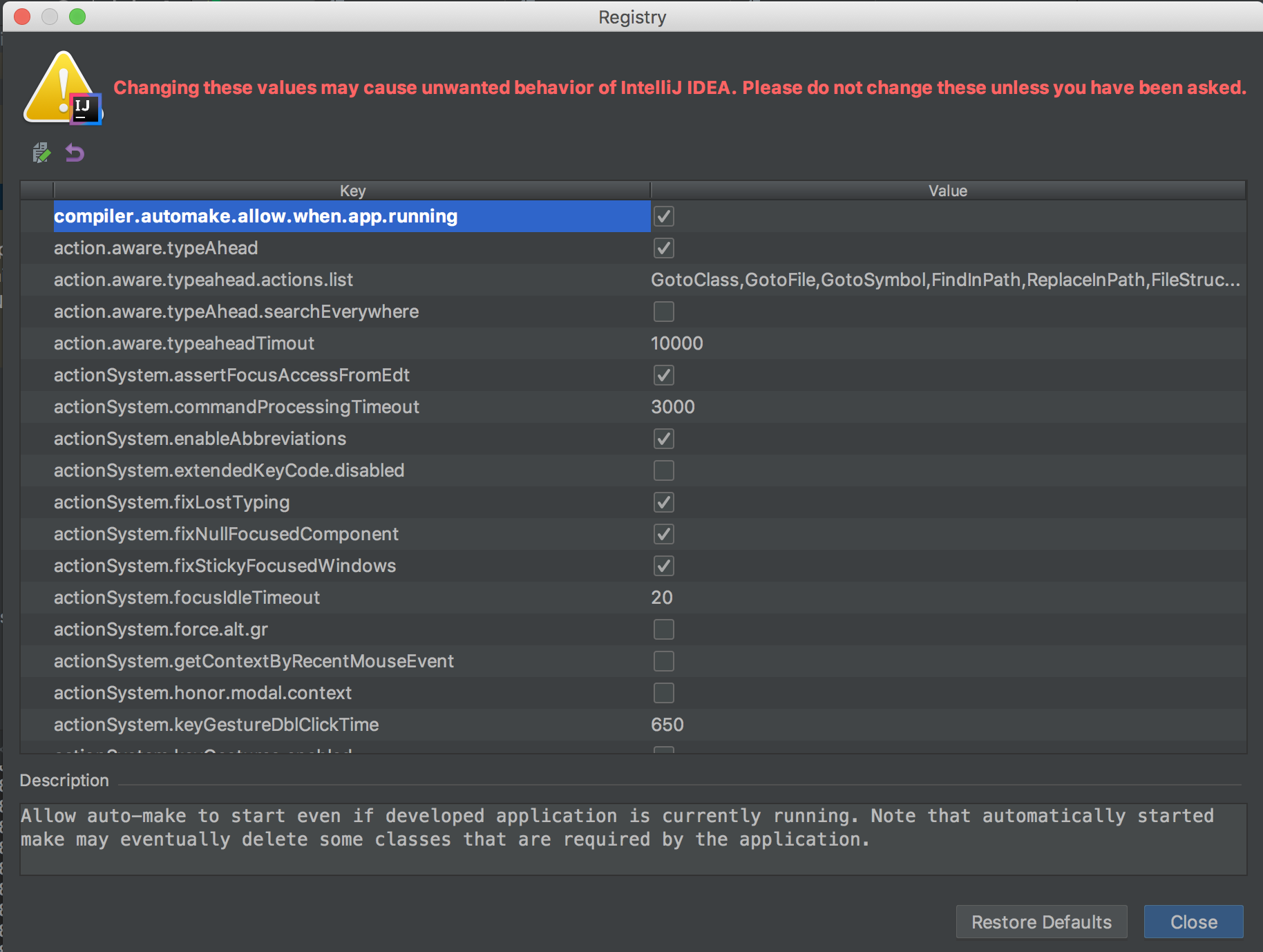Select actionSystem.keyGestureDblClickTime key
The image size is (1263, 952).
pos(216,725)
